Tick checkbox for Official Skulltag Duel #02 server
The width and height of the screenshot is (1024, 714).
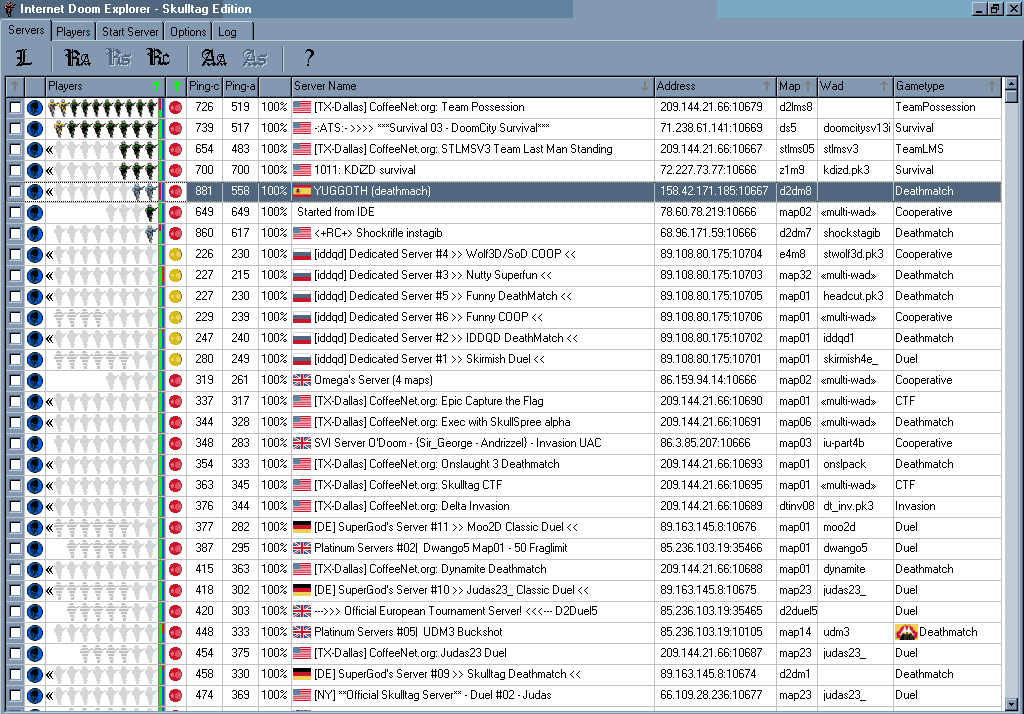15,695
